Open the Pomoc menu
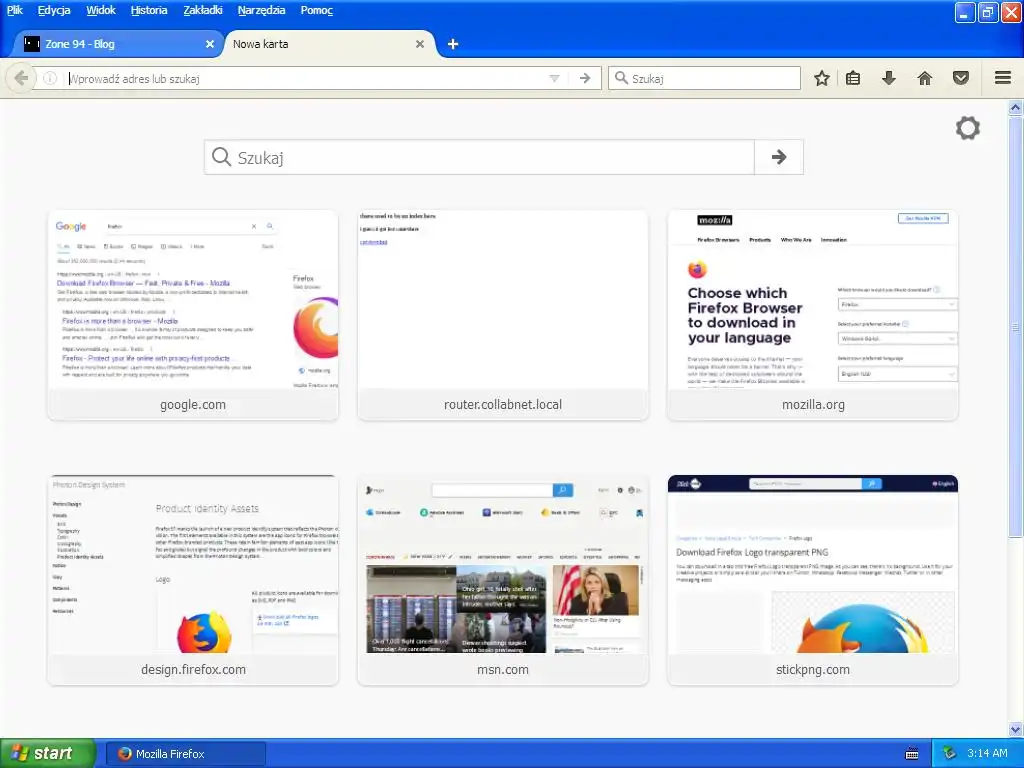Viewport: 1024px width, 768px height. tap(317, 10)
